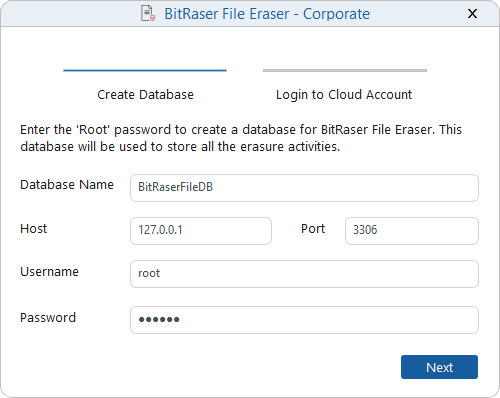Click the 'BitRaser File Eraser - Corporate' title text
Image resolution: width=500 pixels, height=398 pixels.
[267, 14]
